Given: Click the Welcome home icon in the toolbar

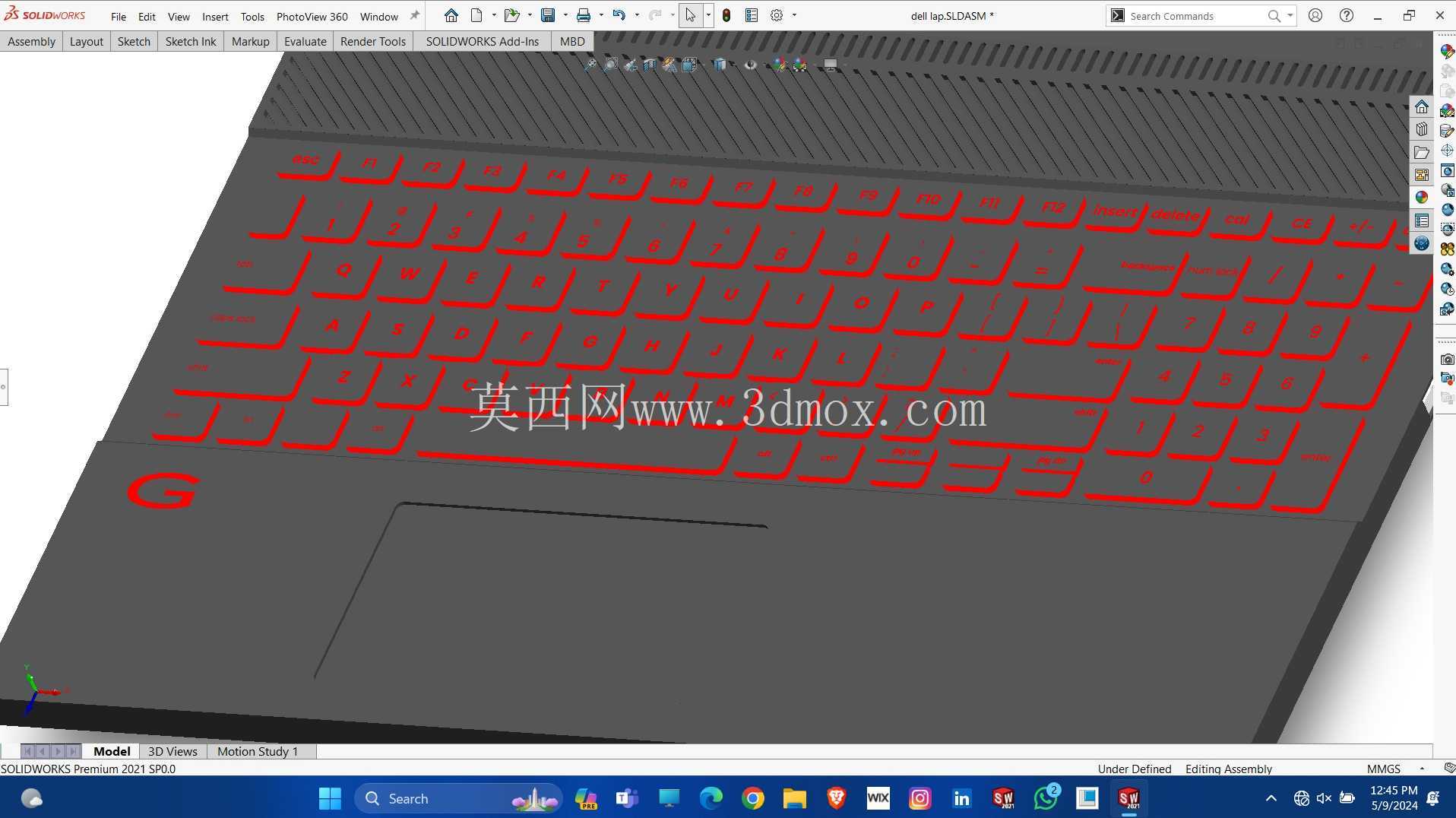Looking at the screenshot, I should (451, 15).
